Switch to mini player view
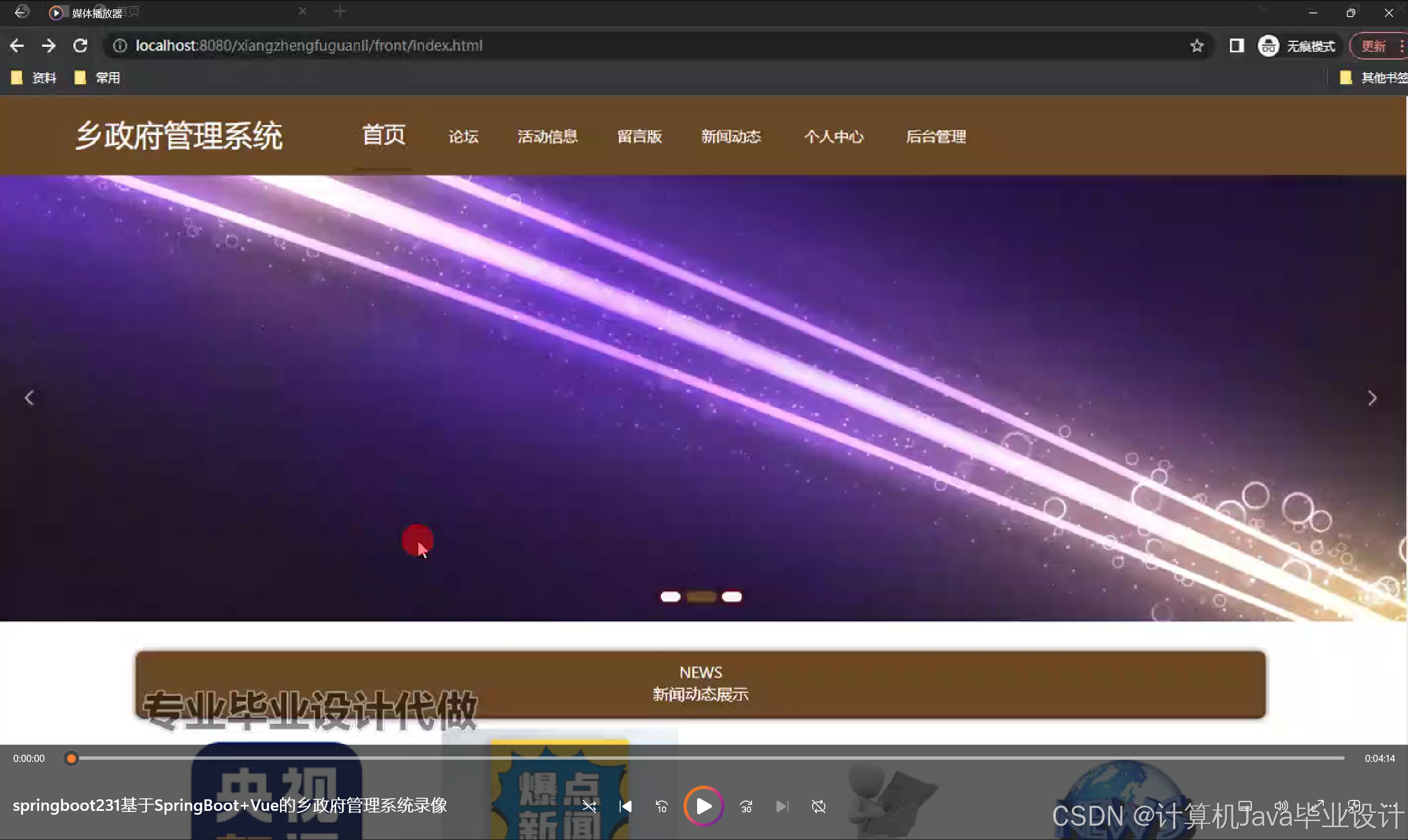 [x=1354, y=806]
